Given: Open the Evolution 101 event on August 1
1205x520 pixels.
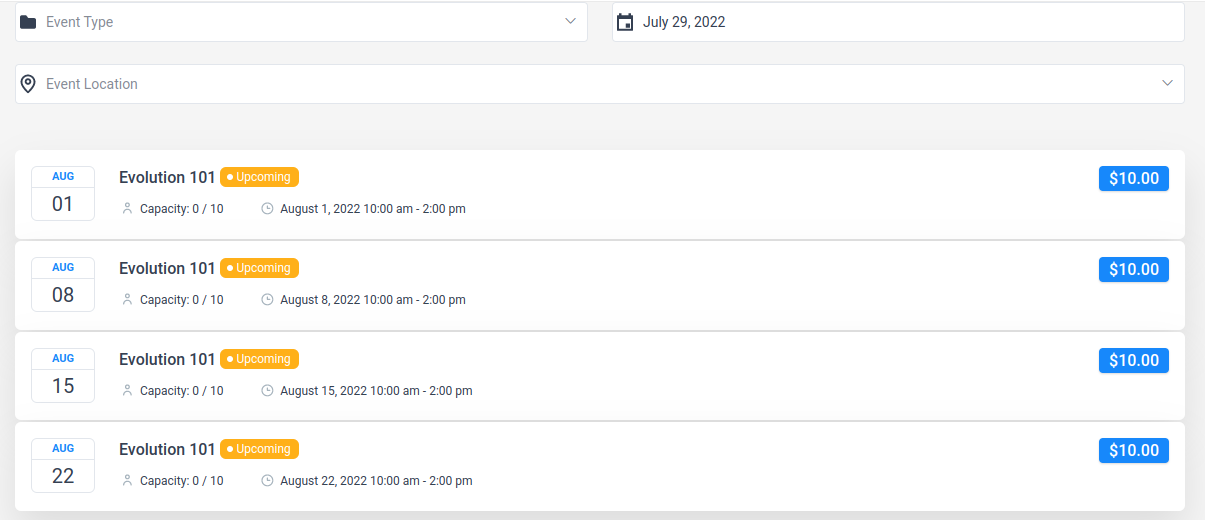Looking at the screenshot, I should (167, 177).
